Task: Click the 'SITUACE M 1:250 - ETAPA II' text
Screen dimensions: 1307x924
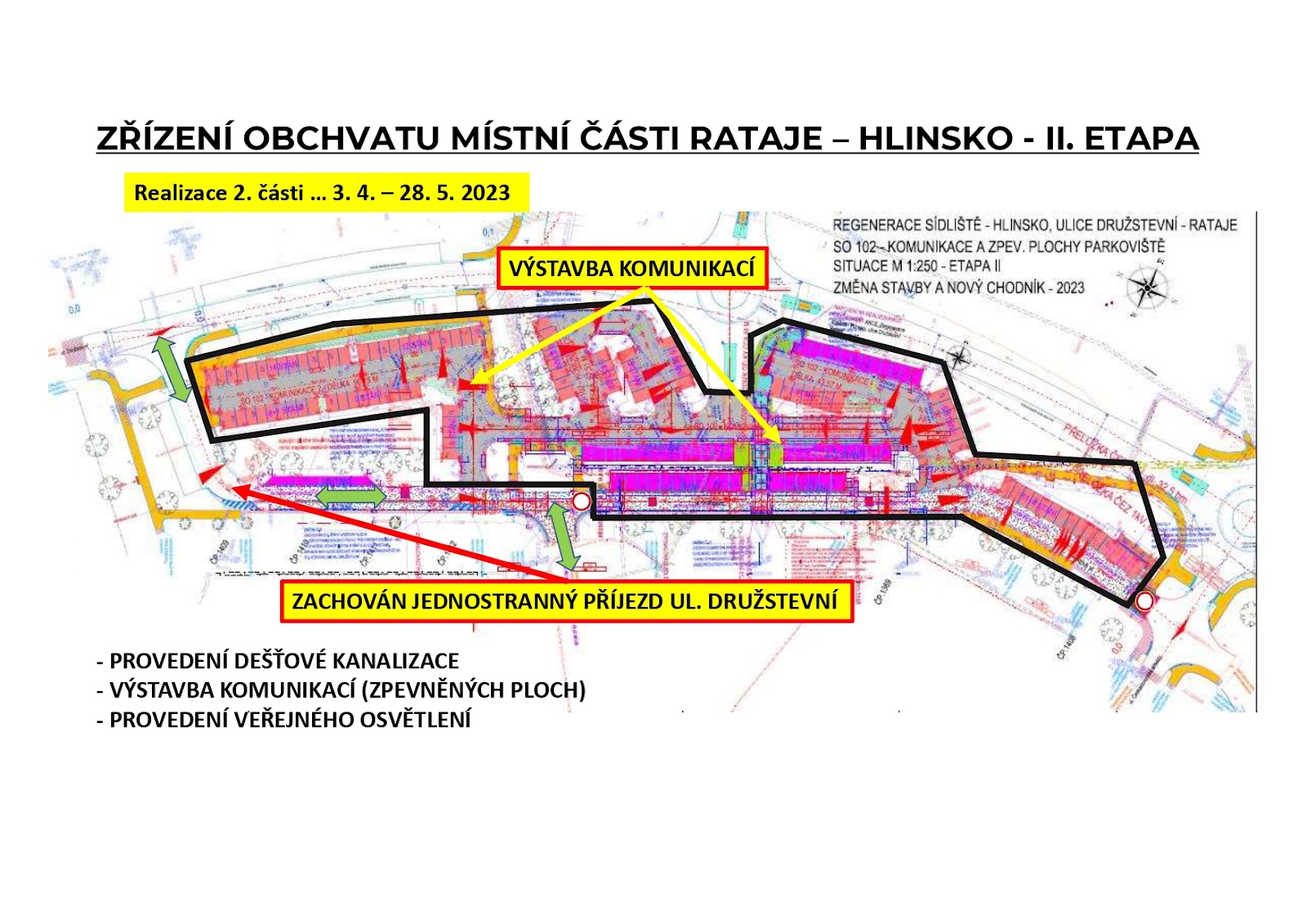Action: [917, 266]
